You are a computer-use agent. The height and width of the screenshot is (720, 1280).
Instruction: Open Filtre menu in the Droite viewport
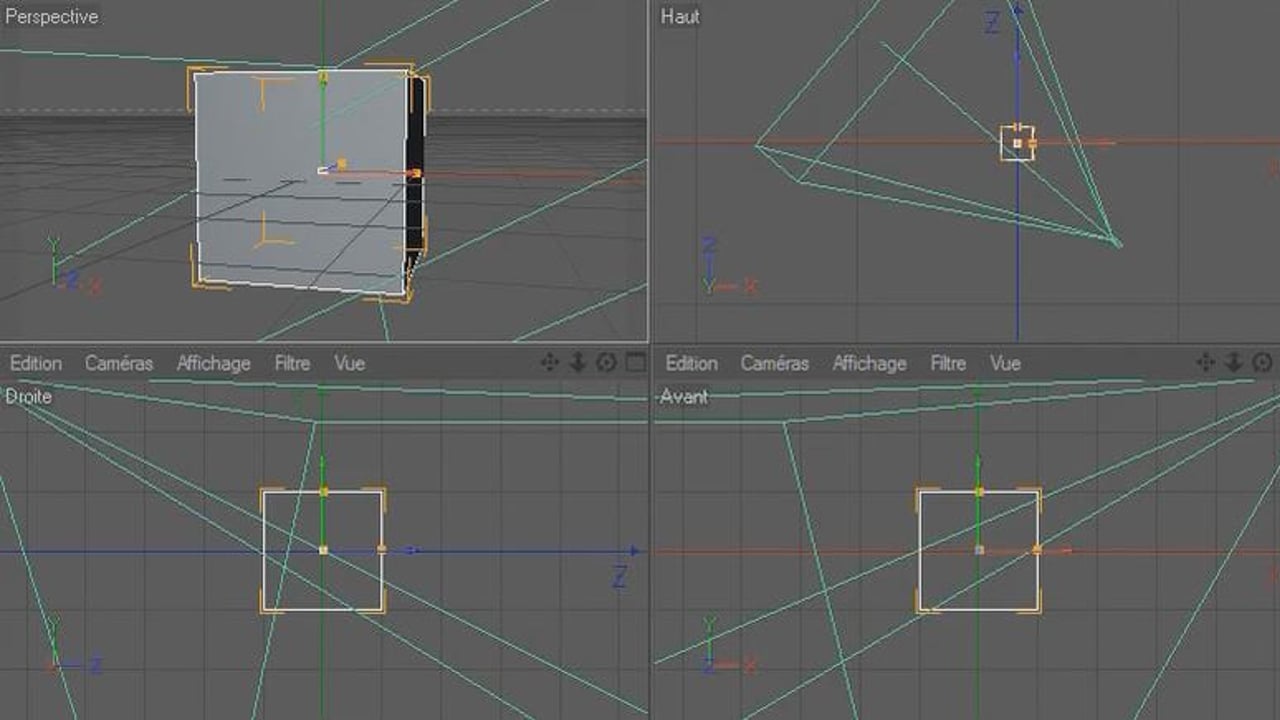292,363
